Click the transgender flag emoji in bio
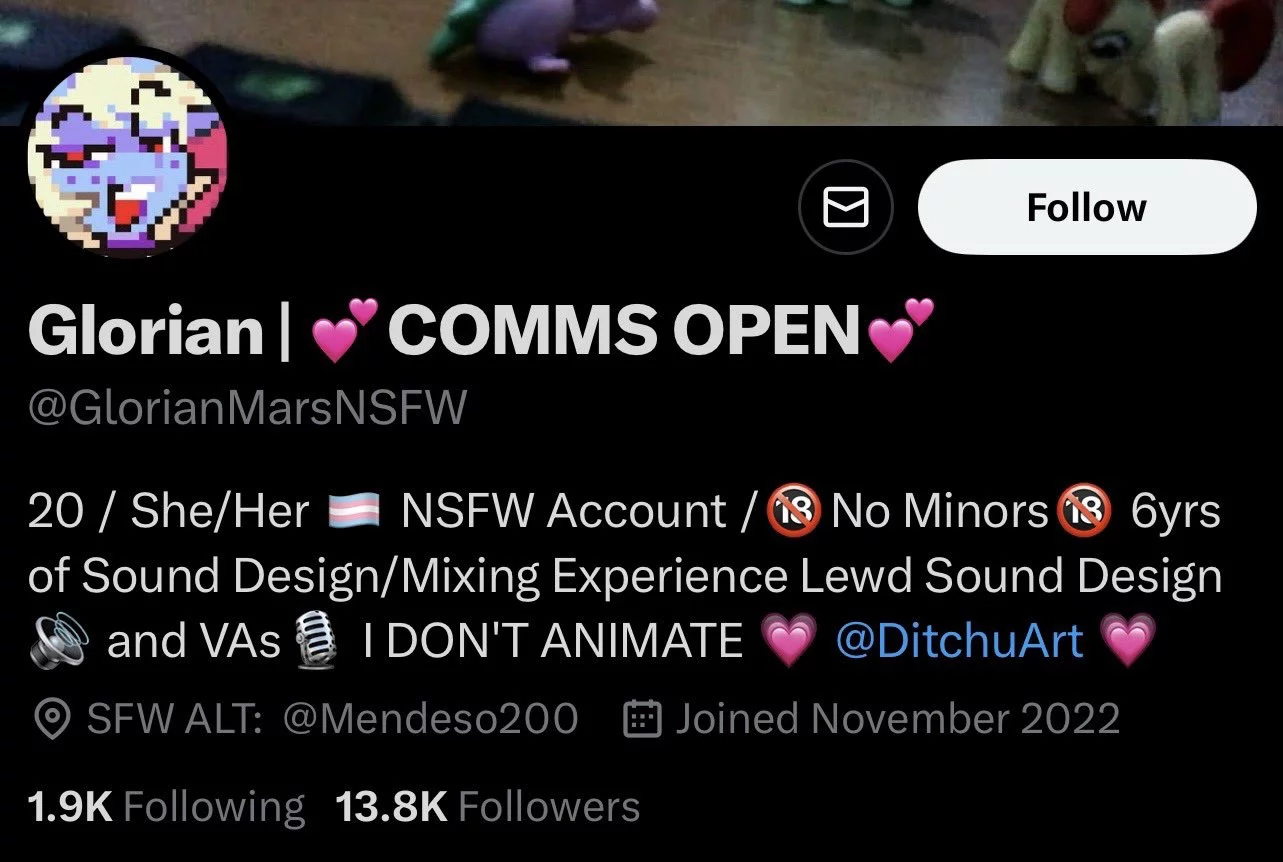 (x=354, y=512)
